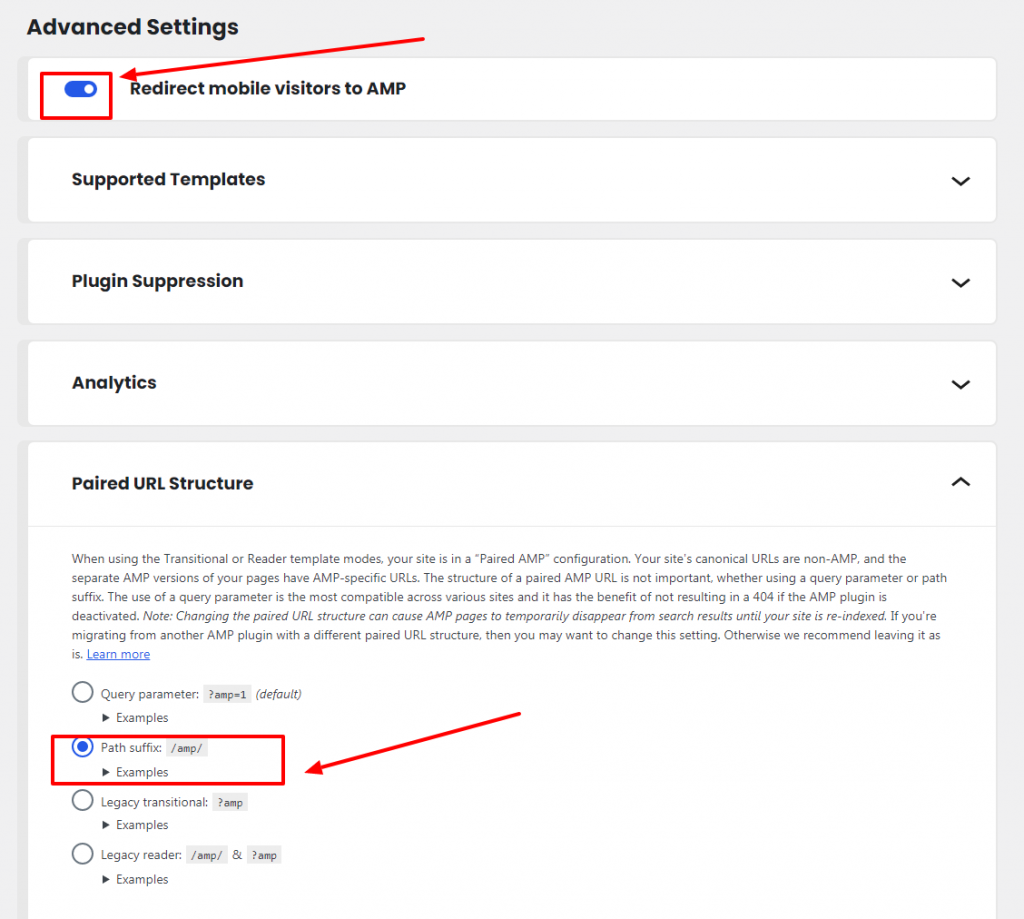
Task: Choose the Legacy transitional radio option
Action: [82, 800]
